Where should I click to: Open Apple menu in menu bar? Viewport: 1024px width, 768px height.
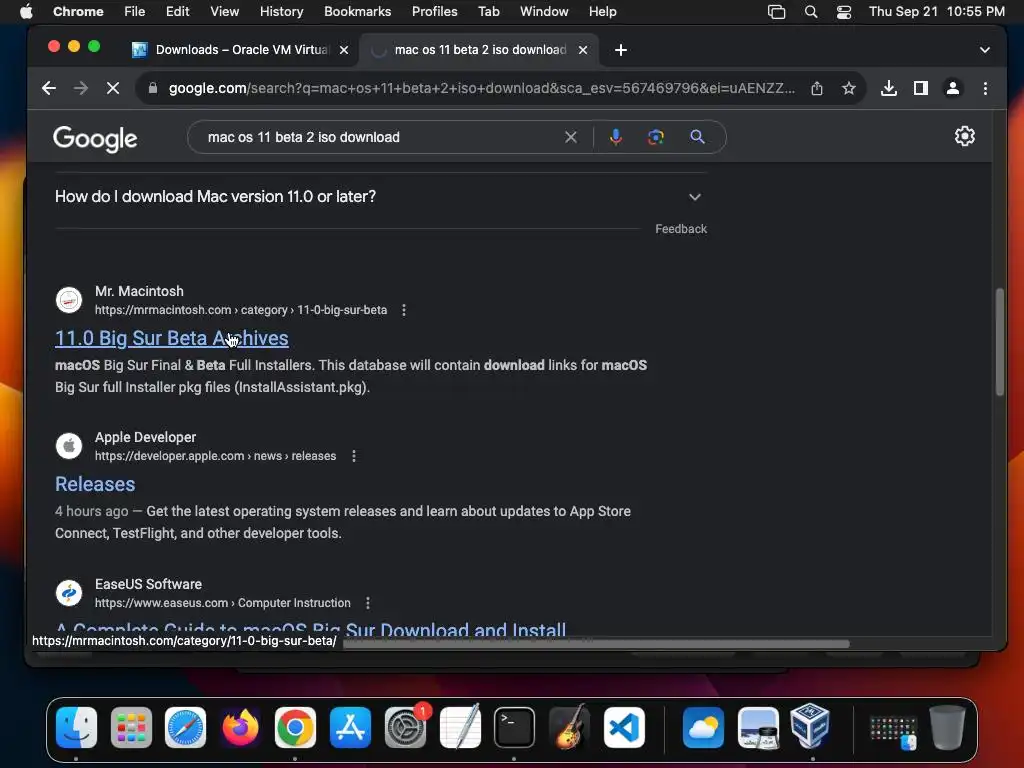(26, 12)
